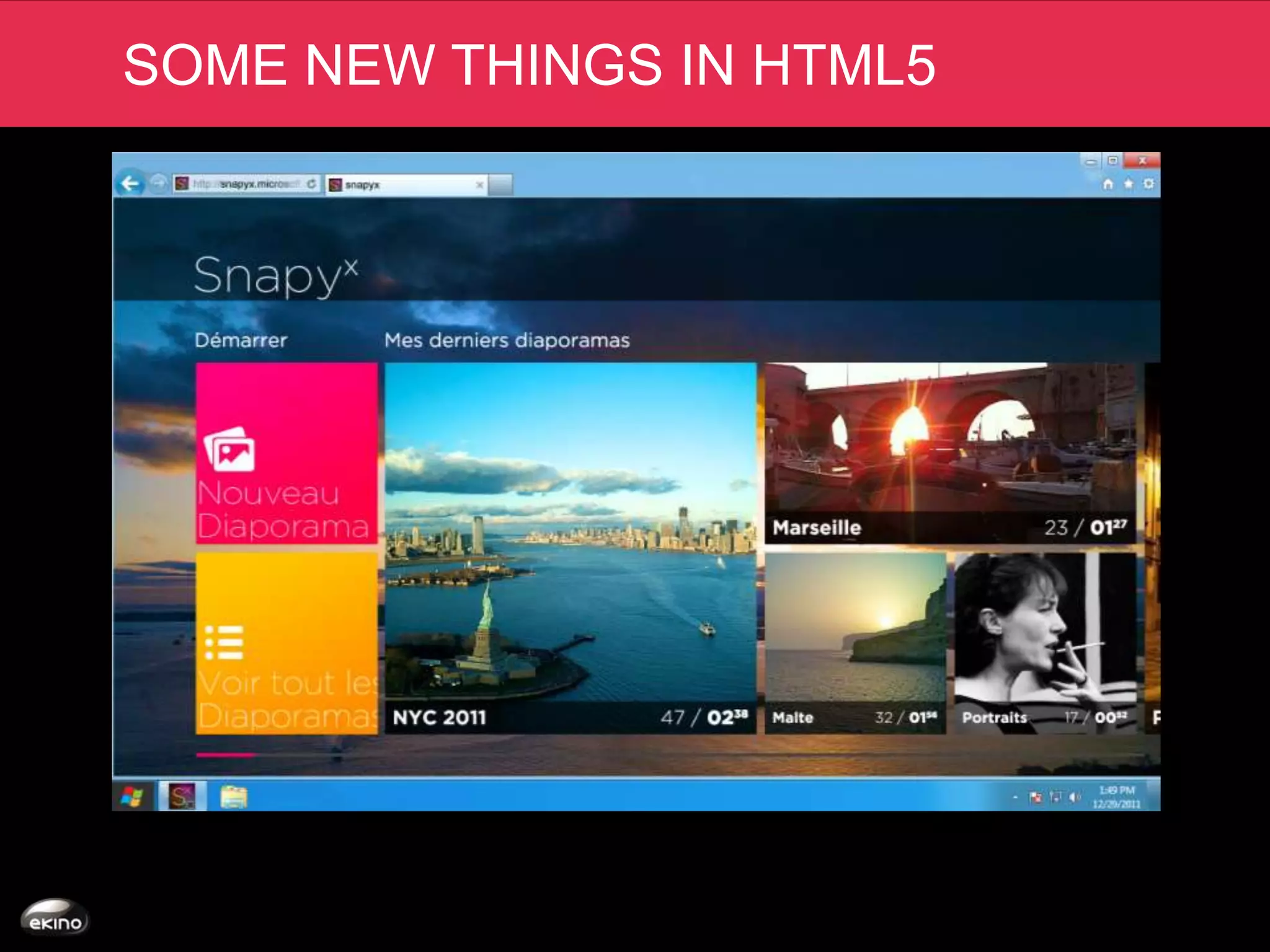Click the photo stack icon on Nouveau Diaporama

229,449
